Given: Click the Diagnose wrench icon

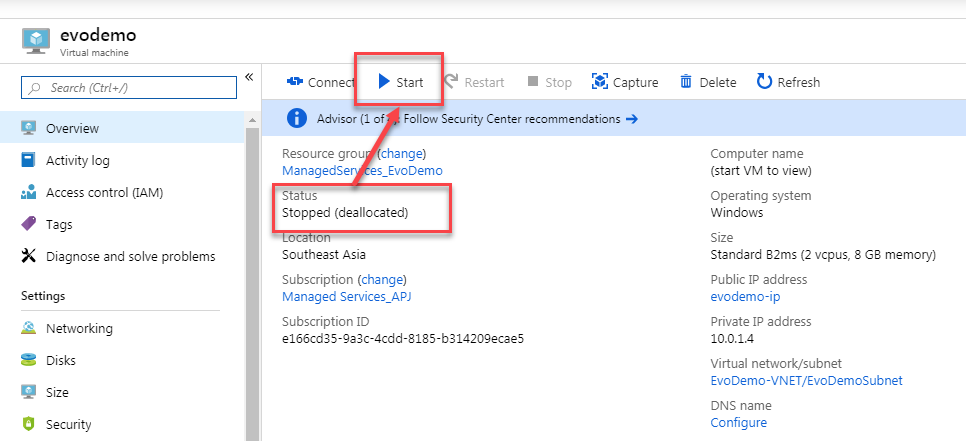Looking at the screenshot, I should pyautogui.click(x=28, y=256).
